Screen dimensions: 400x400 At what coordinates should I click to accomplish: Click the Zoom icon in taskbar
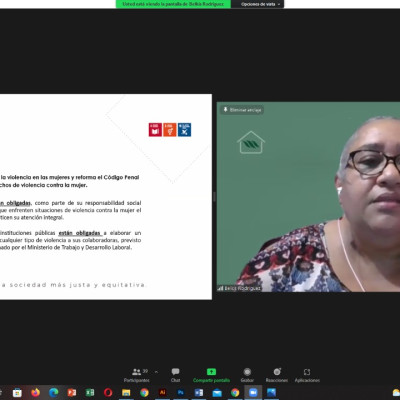click(x=253, y=393)
